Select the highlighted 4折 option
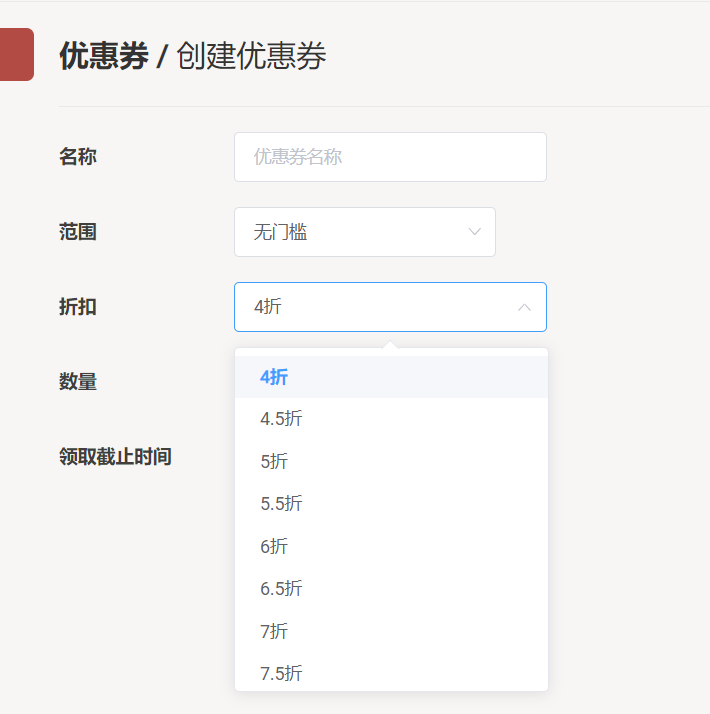The height and width of the screenshot is (714, 710). click(x=274, y=377)
